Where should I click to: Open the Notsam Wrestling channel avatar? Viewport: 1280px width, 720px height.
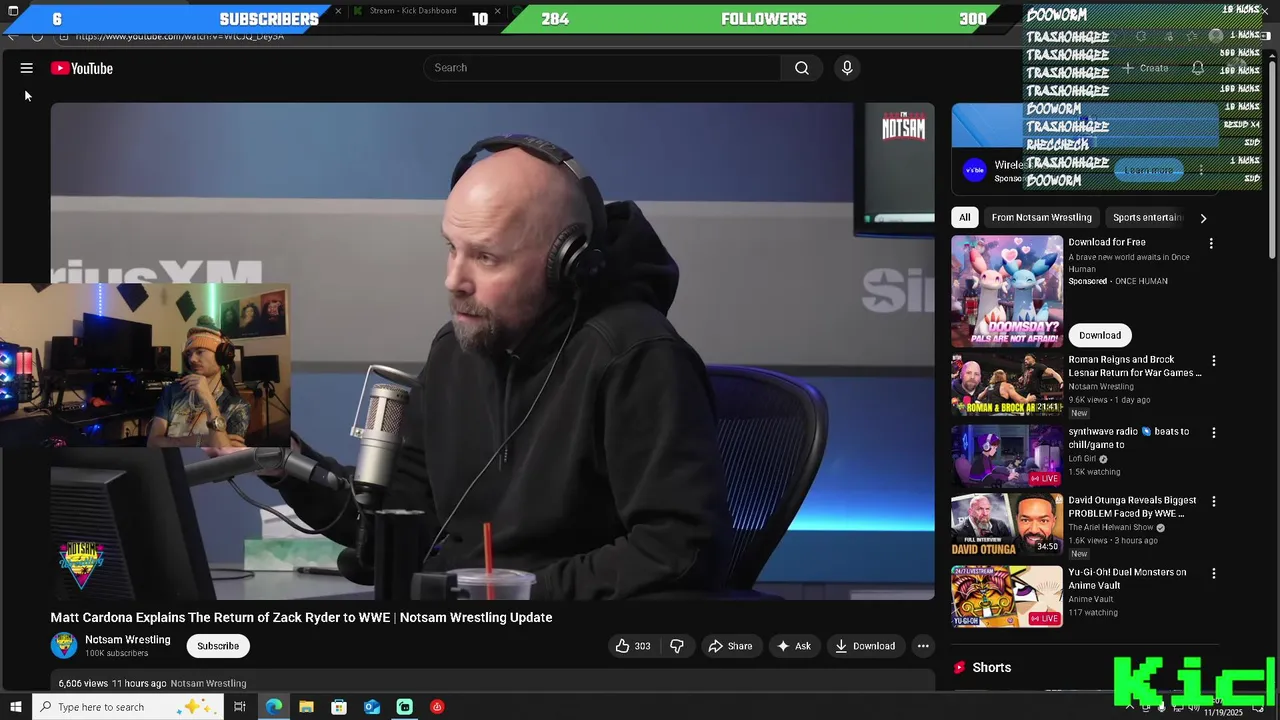64,645
